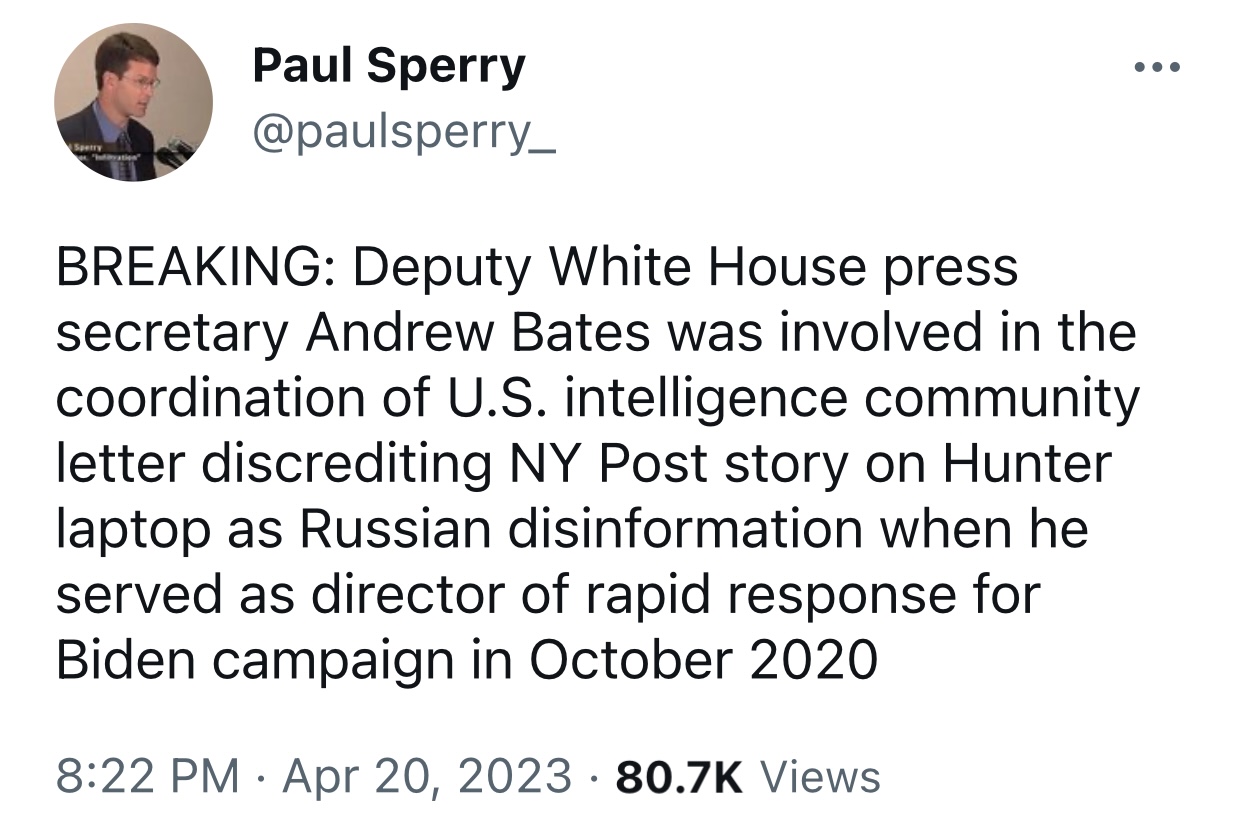Click Paul Sperry's profile avatar photo

(132, 101)
